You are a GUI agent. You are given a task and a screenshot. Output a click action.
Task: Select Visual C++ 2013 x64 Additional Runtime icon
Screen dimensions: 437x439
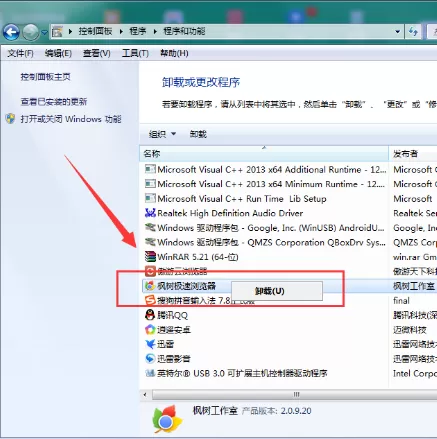pyautogui.click(x=150, y=169)
